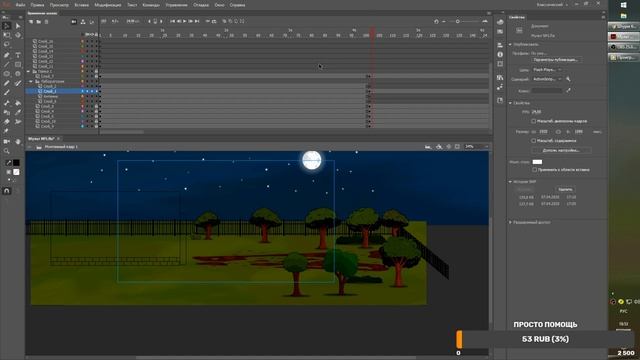Click the New Layer icon in timeline
This screenshot has height=360, width=640.
tap(31, 22)
